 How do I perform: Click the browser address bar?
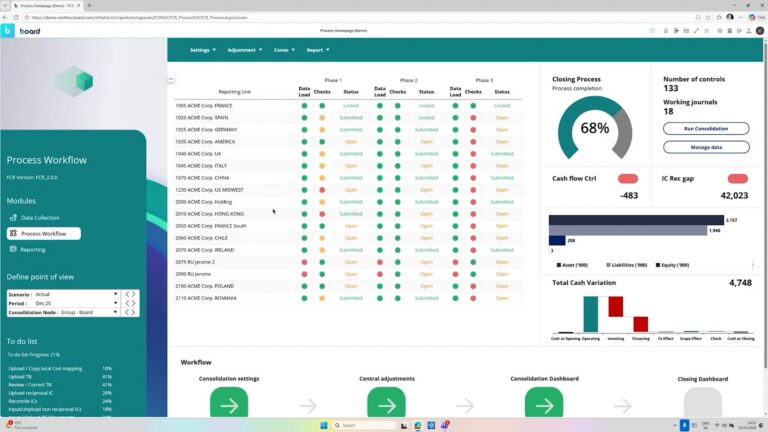(358, 17)
